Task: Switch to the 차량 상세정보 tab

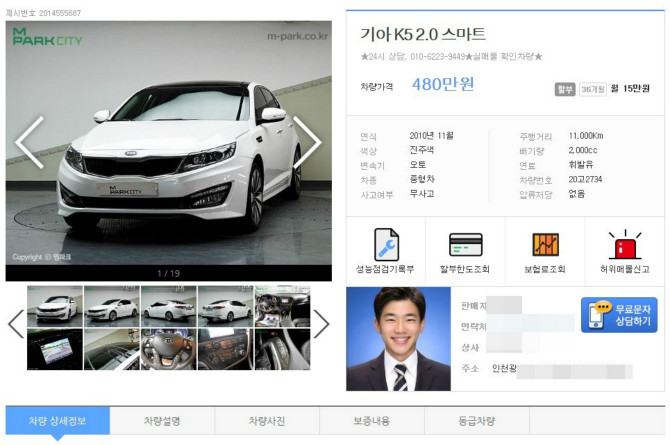Action: 56,420
